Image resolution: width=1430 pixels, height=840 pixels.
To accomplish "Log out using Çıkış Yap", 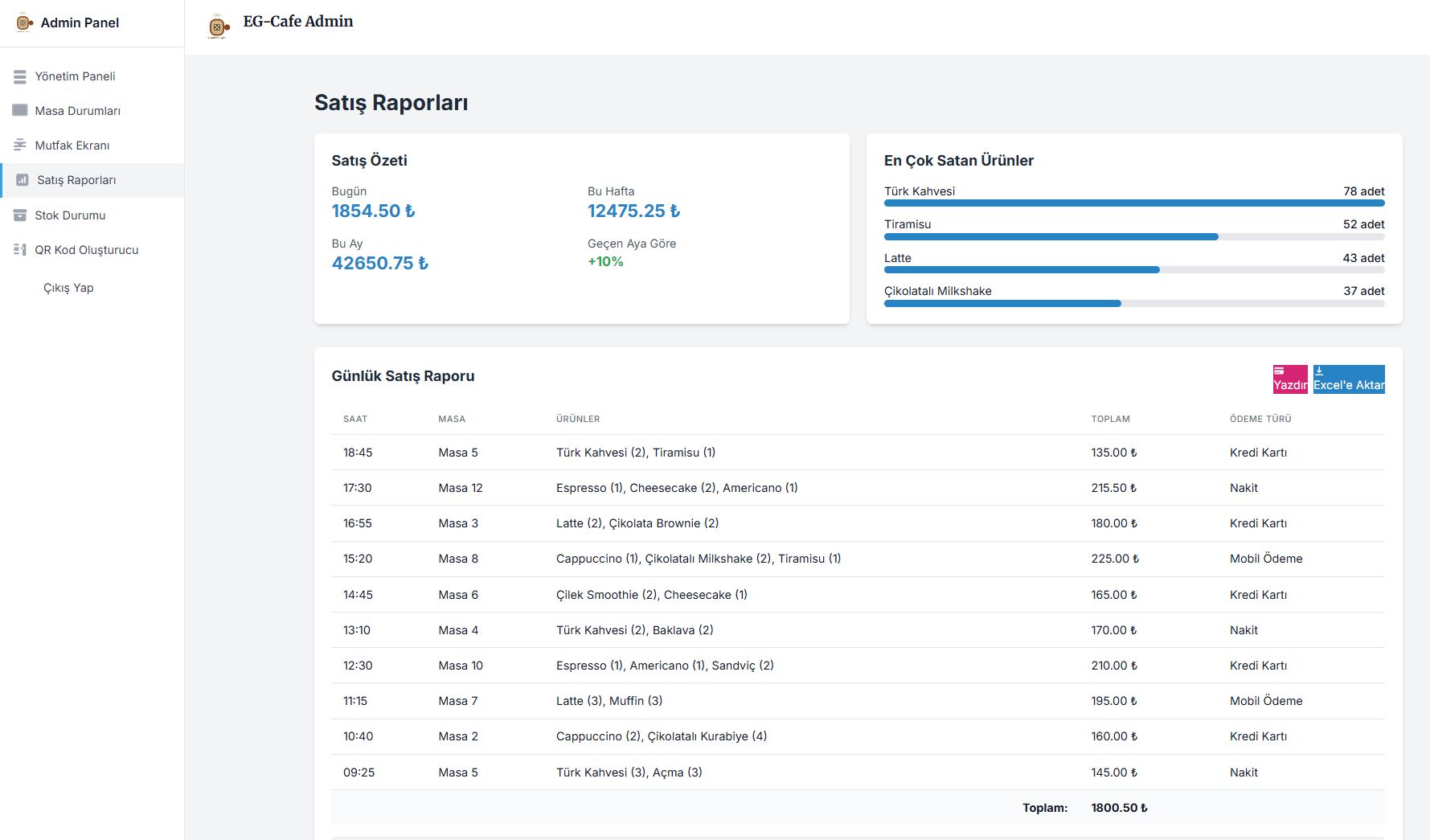I will point(68,288).
